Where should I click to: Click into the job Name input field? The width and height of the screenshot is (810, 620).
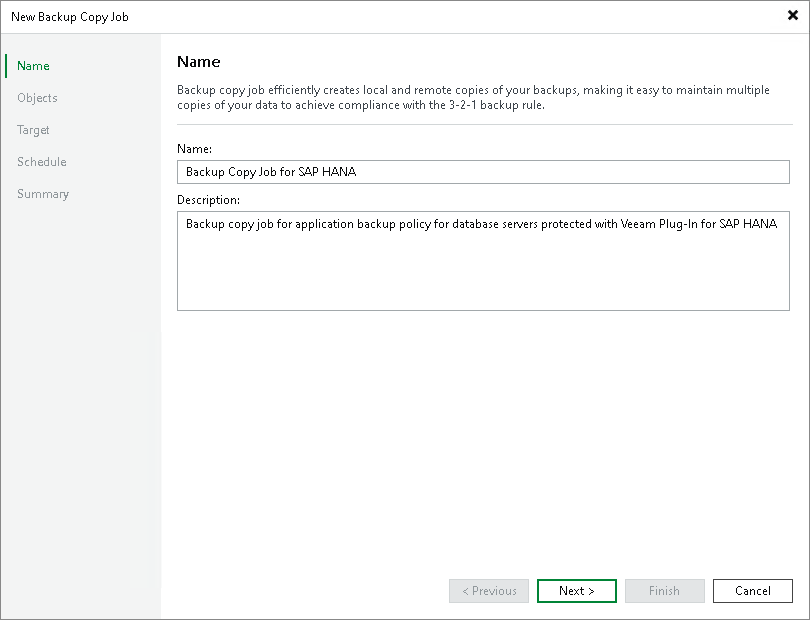[x=483, y=172]
